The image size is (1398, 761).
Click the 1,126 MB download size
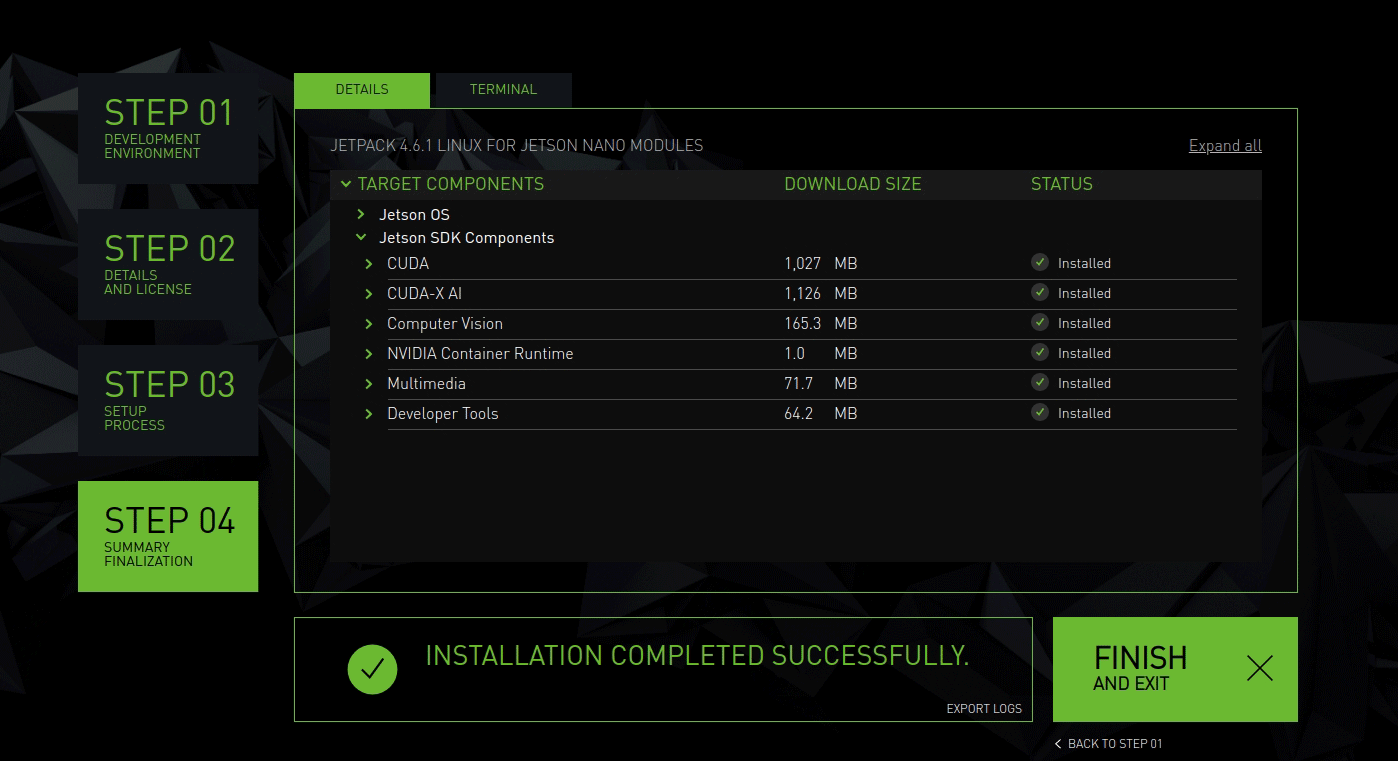click(x=820, y=294)
